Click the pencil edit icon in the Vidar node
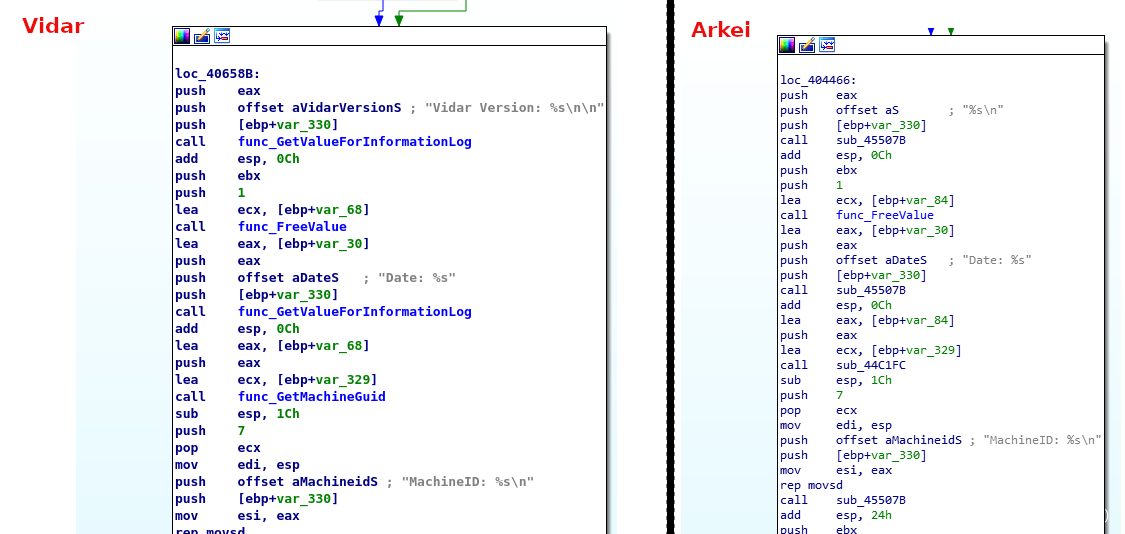Screen dimensions: 1125x534 [x=202, y=36]
